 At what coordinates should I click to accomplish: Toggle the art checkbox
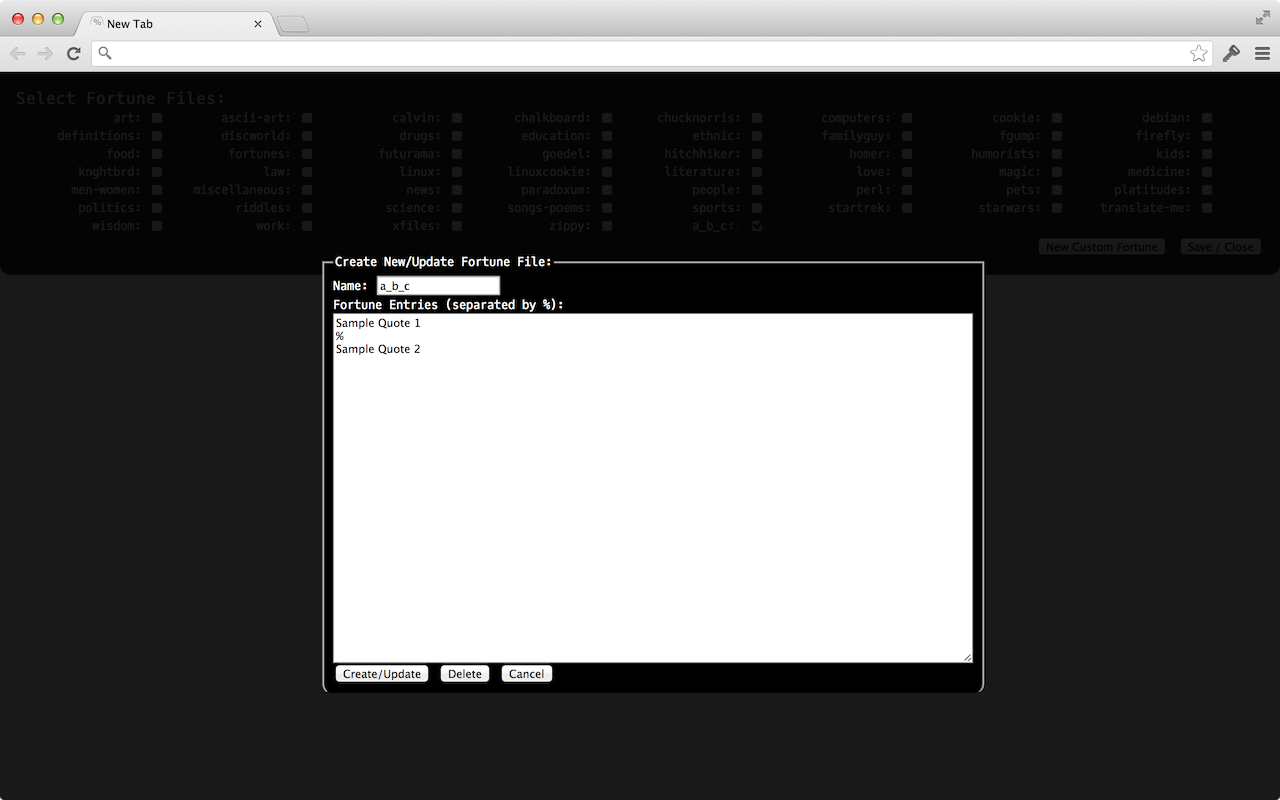click(157, 118)
